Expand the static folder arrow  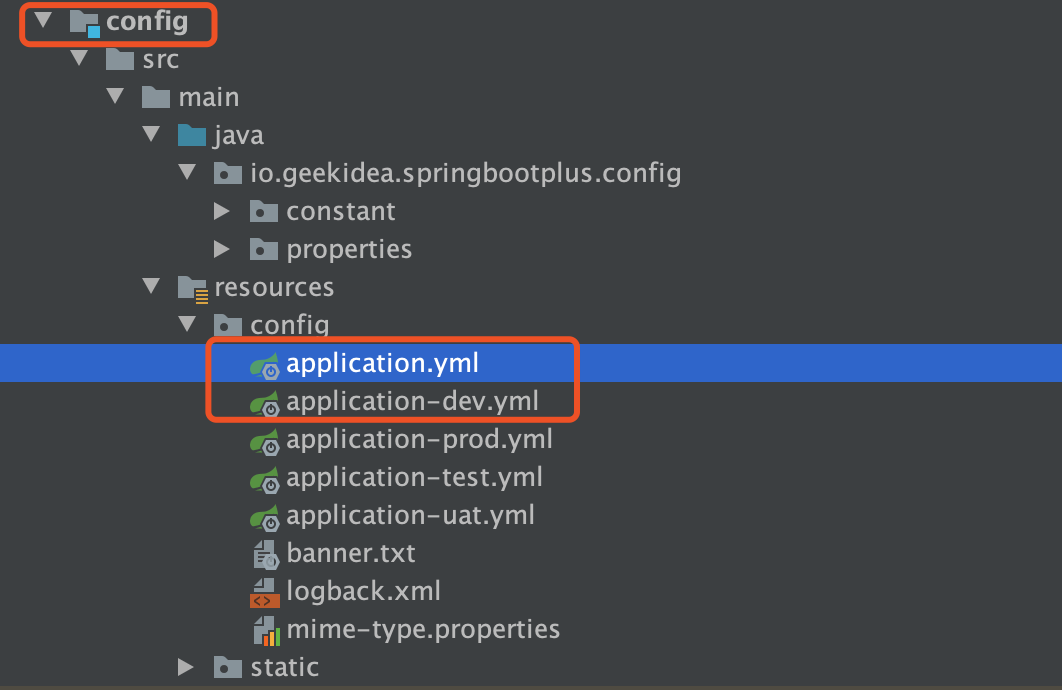click(187, 667)
